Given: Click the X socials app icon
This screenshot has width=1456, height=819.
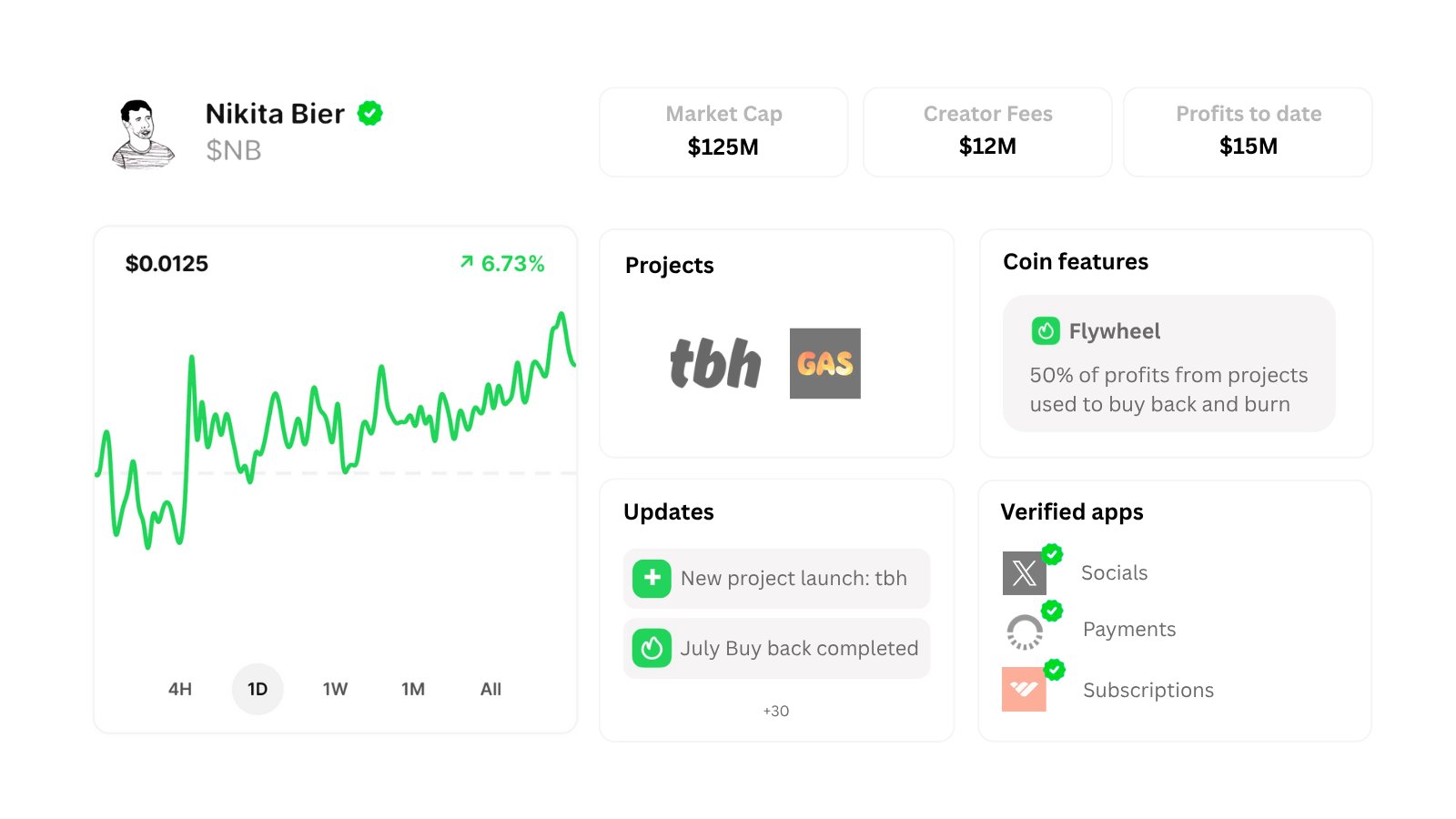Looking at the screenshot, I should (1024, 573).
